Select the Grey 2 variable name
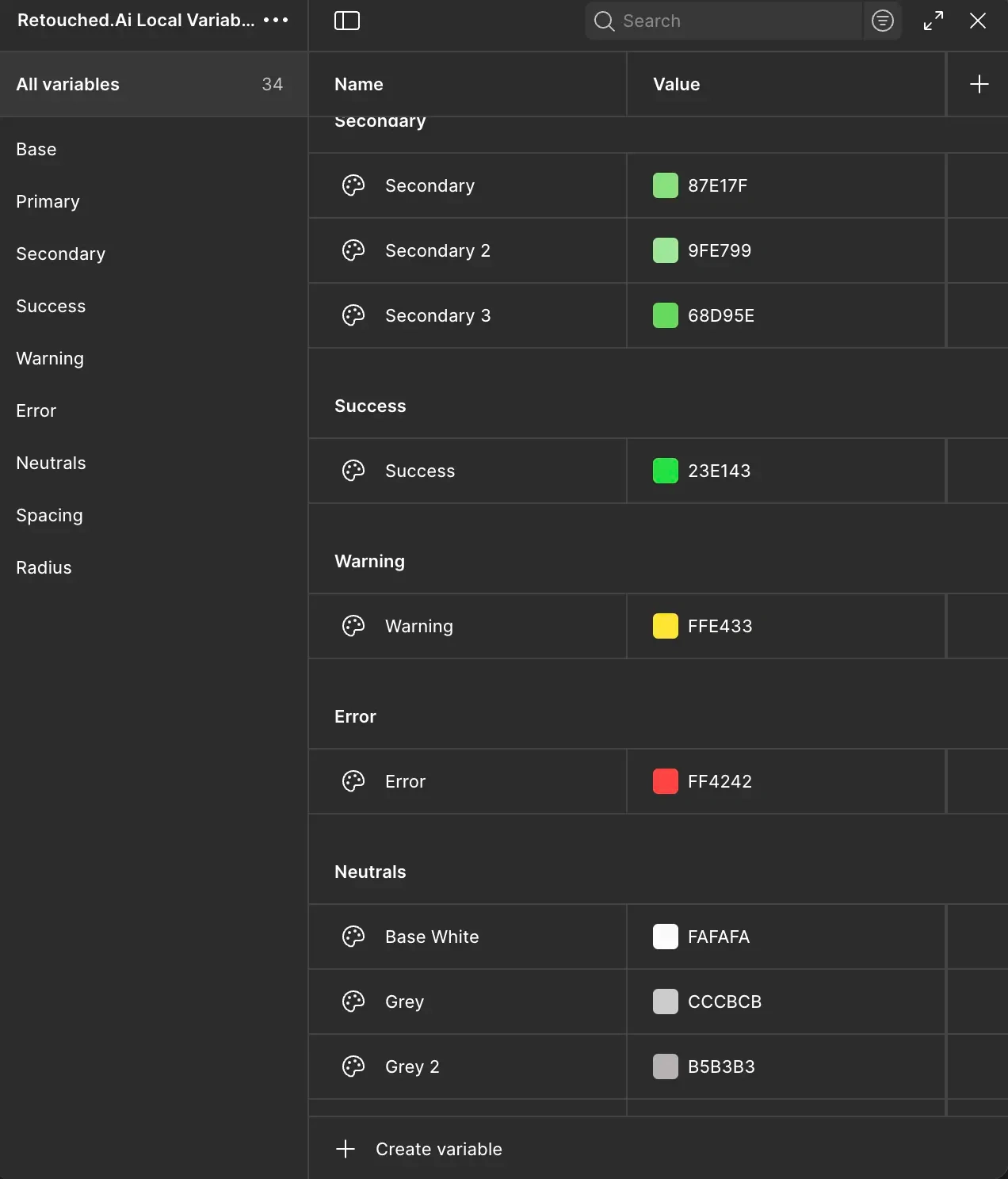This screenshot has width=1008, height=1179. pyautogui.click(x=412, y=1066)
